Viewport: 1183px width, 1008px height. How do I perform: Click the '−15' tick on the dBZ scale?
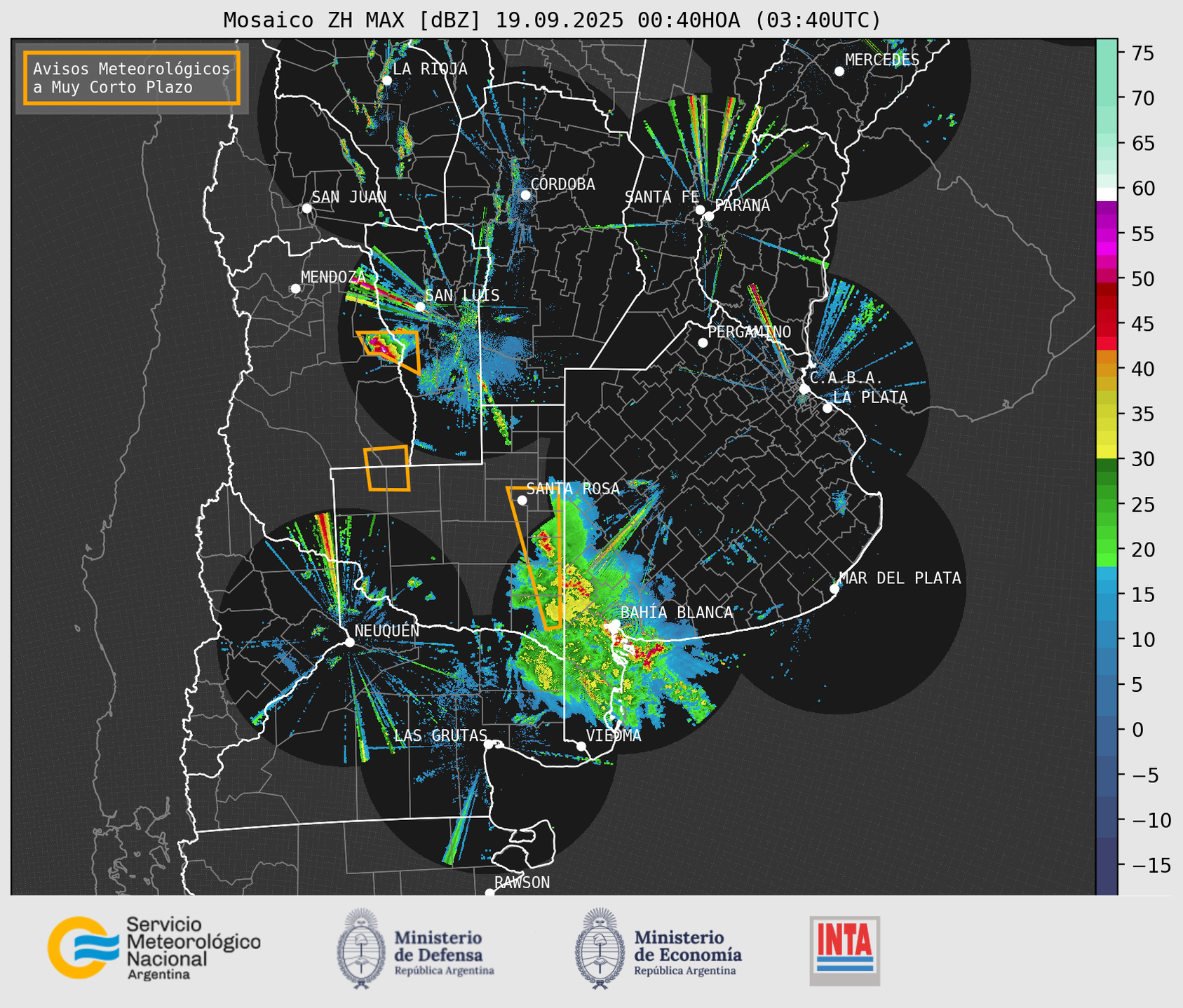[x=1151, y=865]
